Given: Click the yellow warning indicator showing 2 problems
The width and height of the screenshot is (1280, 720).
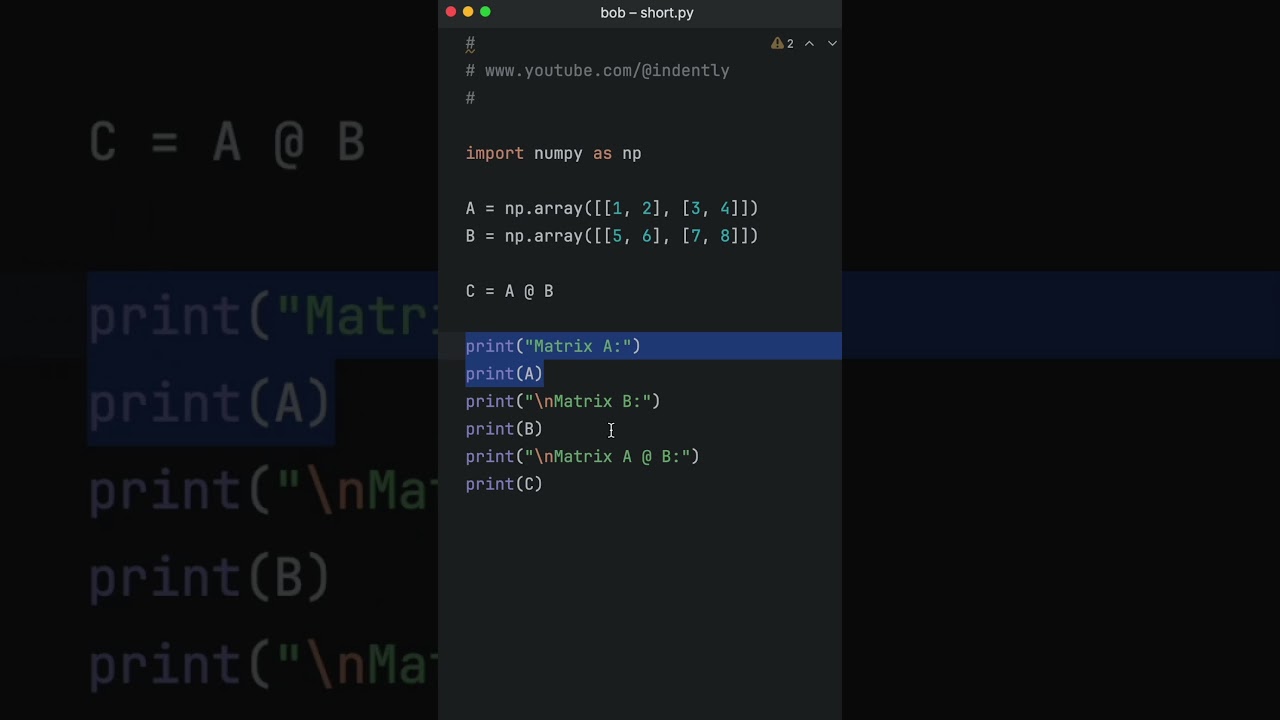Looking at the screenshot, I should tap(782, 44).
